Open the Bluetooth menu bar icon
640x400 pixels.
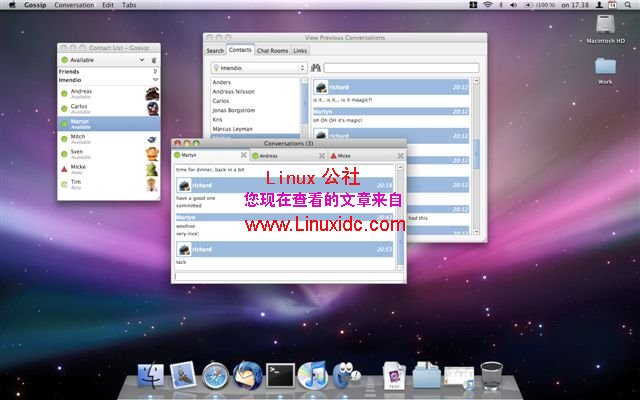[x=501, y=5]
